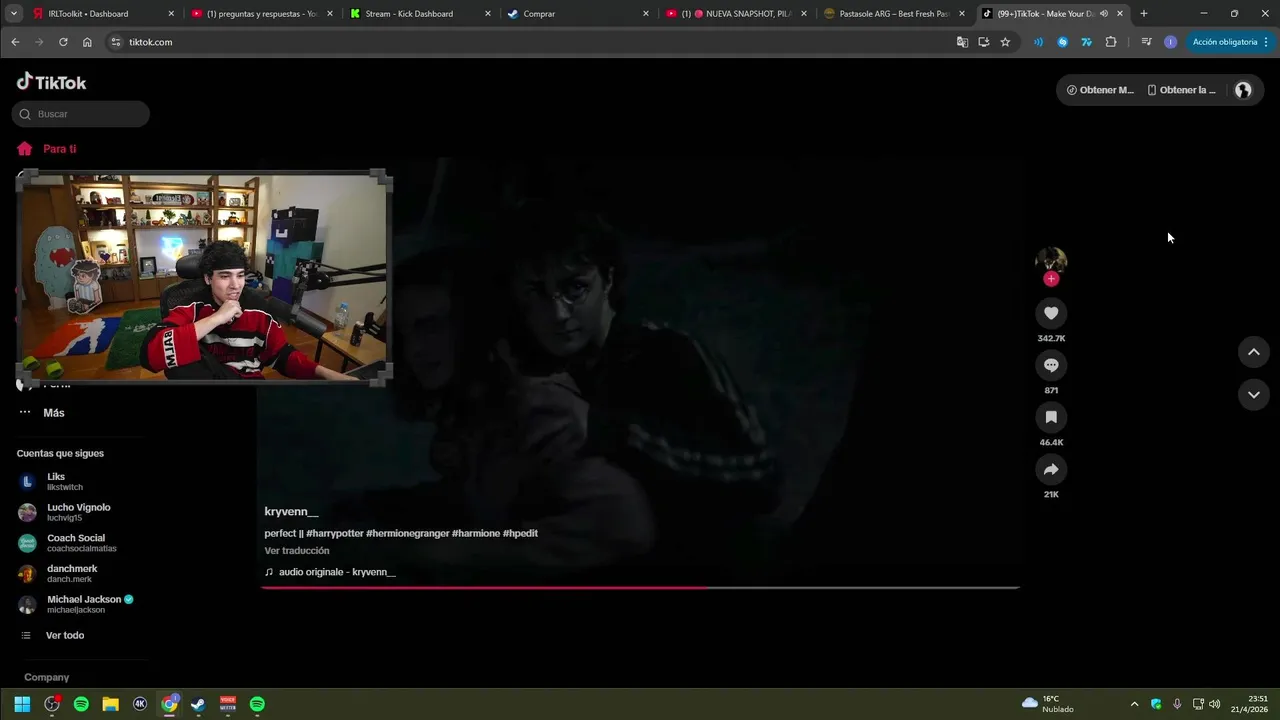Open OBS Studio from taskbar
Screen dimensions: 1280x720
[52, 704]
